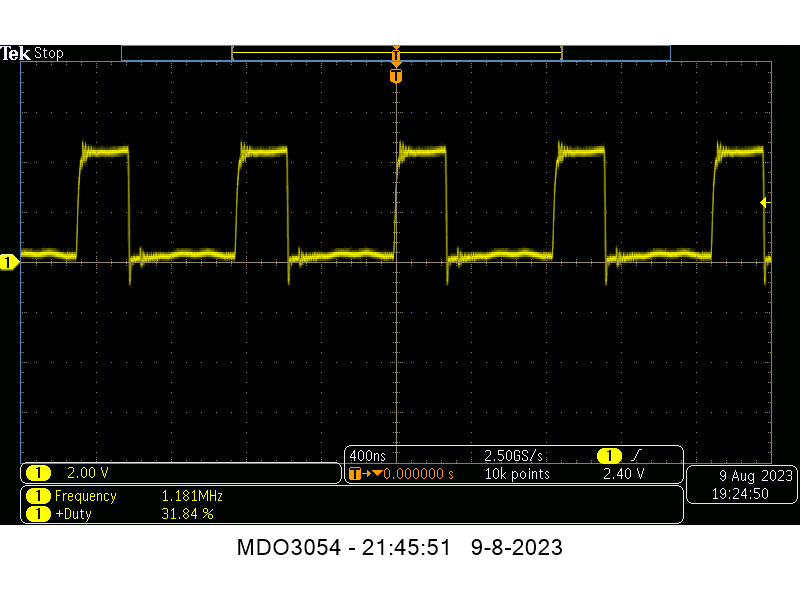Click the Stop acquisition status label
This screenshot has height=600, width=800.
click(49, 53)
